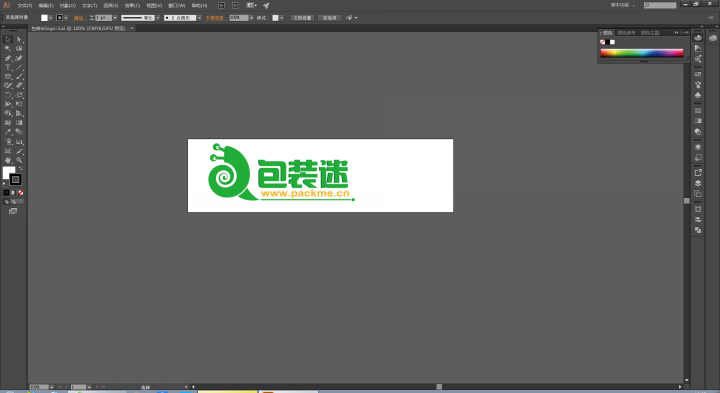Click the swap fill and stroke arrows
This screenshot has height=393, width=720.
[x=21, y=168]
